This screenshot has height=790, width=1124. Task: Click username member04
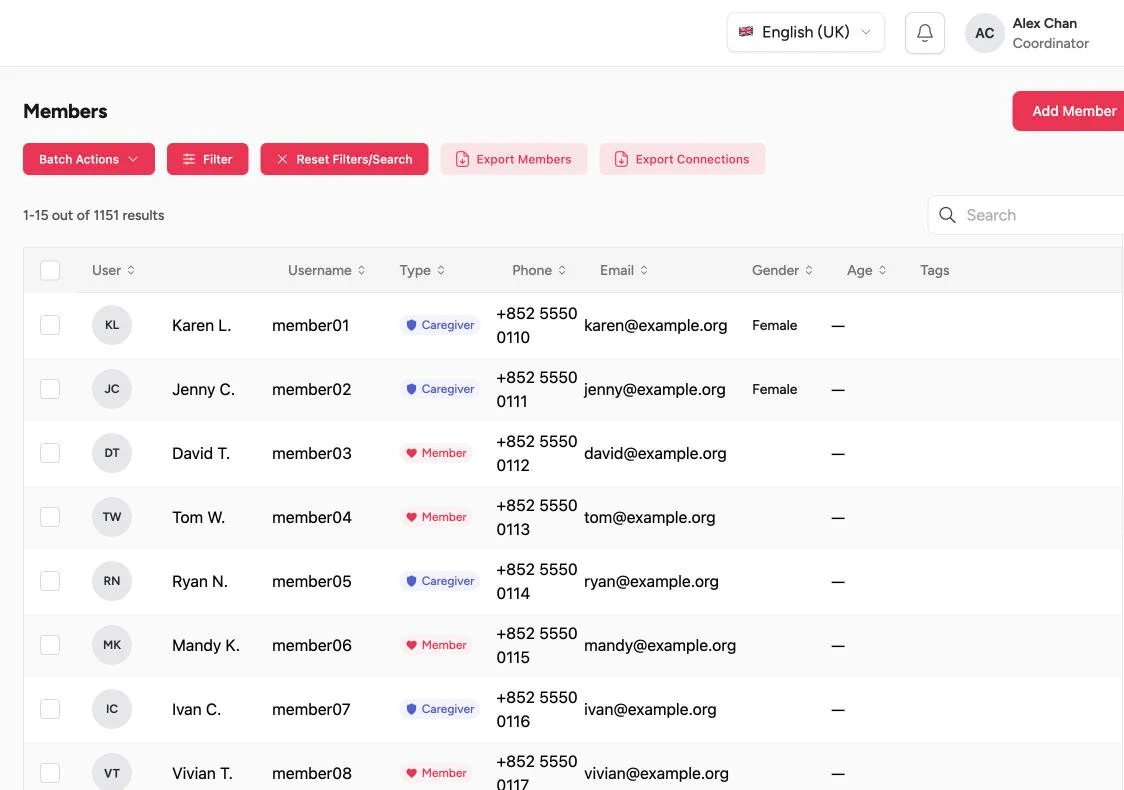(x=312, y=518)
